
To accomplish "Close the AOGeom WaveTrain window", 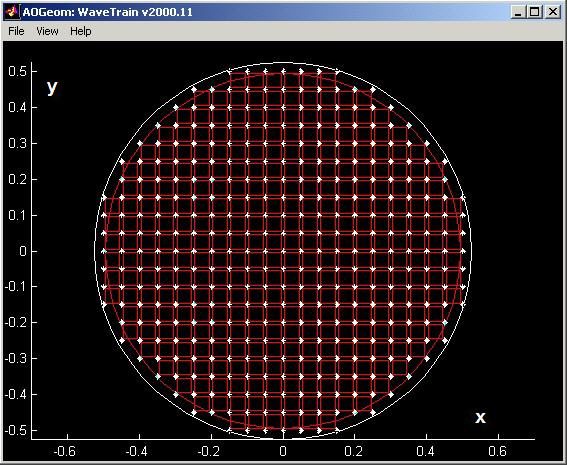I will (x=553, y=12).
